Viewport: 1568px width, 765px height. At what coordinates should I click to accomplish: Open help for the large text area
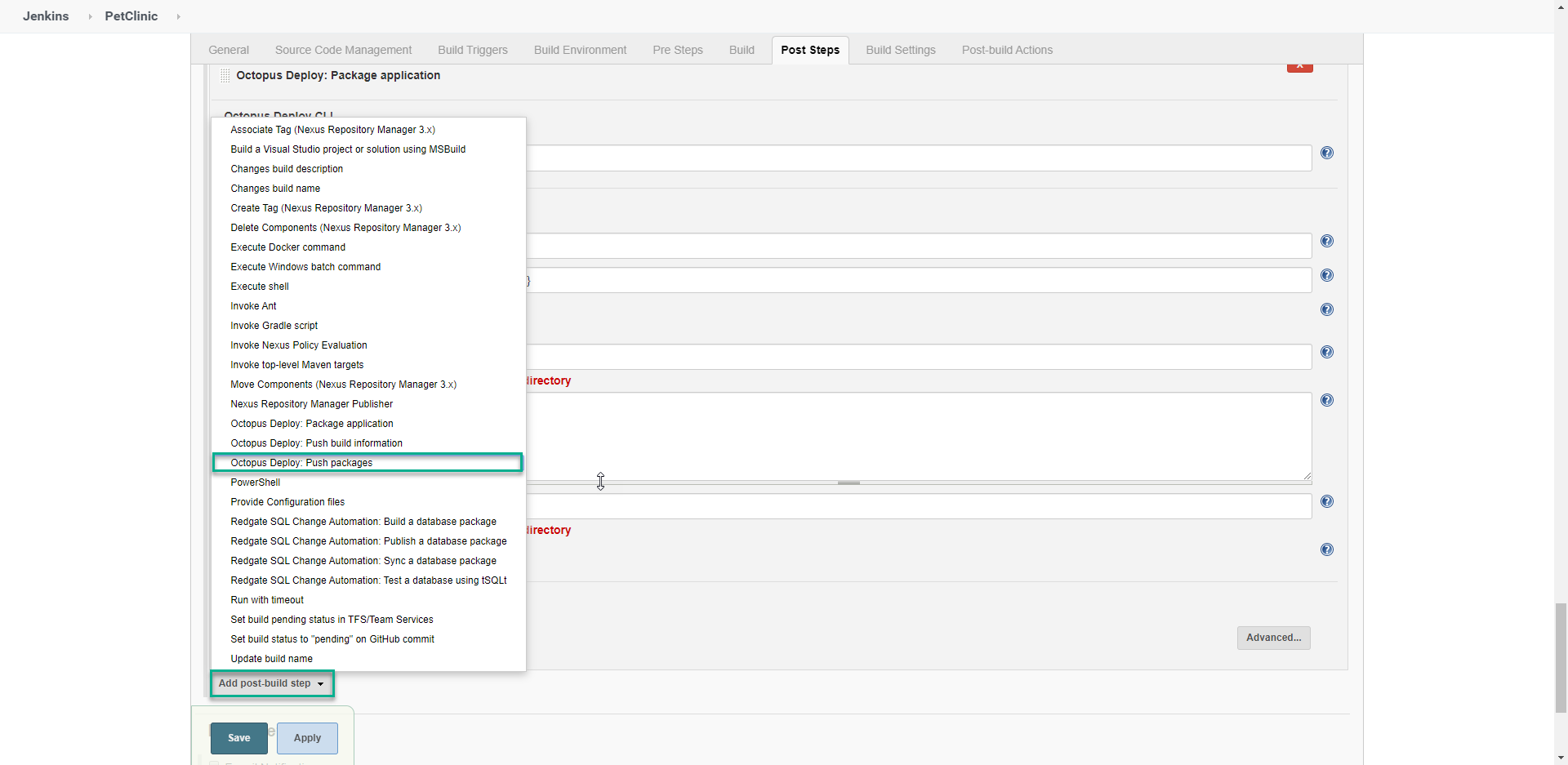1327,400
